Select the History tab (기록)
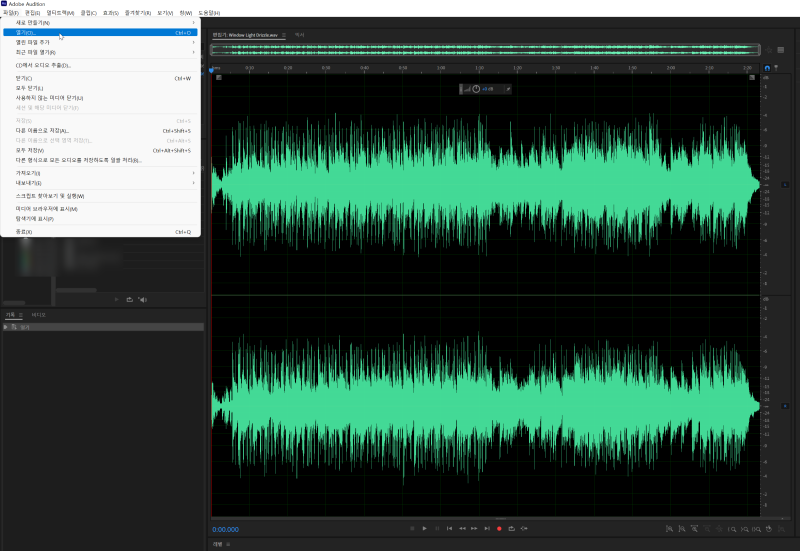800x551 pixels. [x=10, y=315]
